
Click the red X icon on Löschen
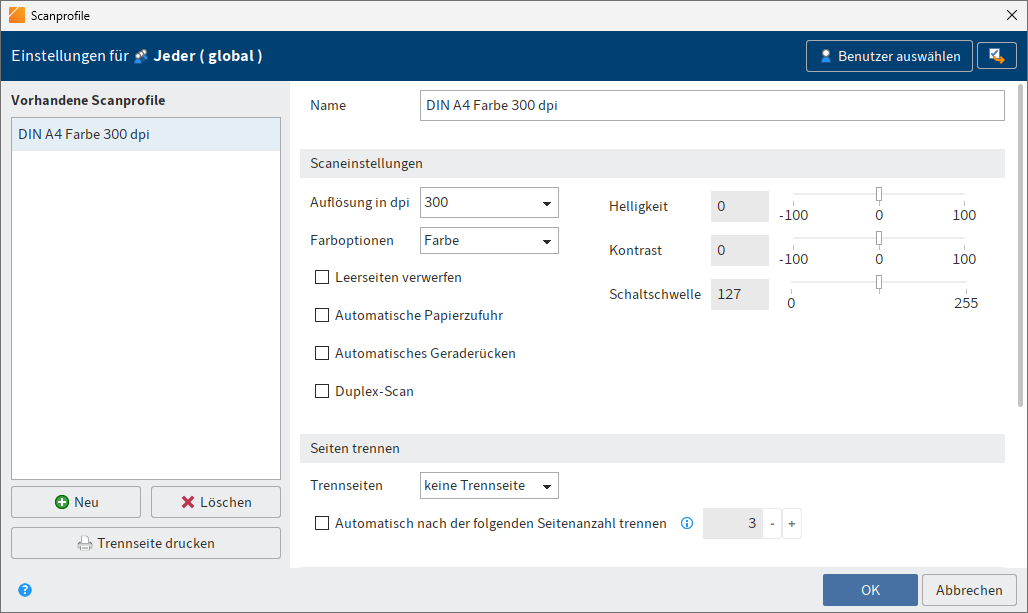[x=189, y=501]
